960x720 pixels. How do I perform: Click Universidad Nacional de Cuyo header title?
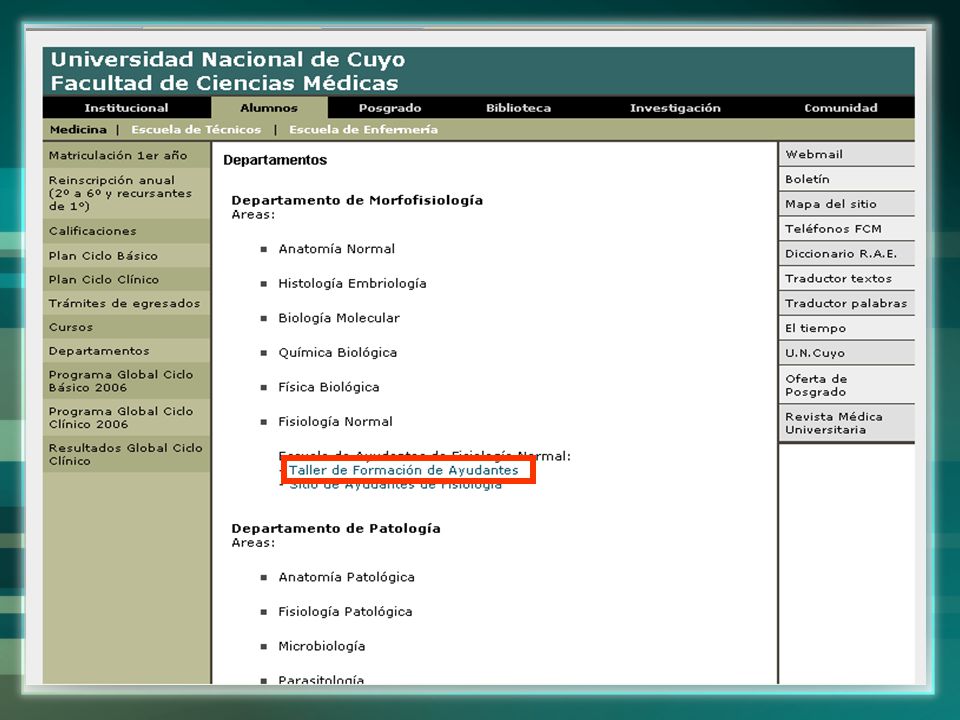pos(228,59)
